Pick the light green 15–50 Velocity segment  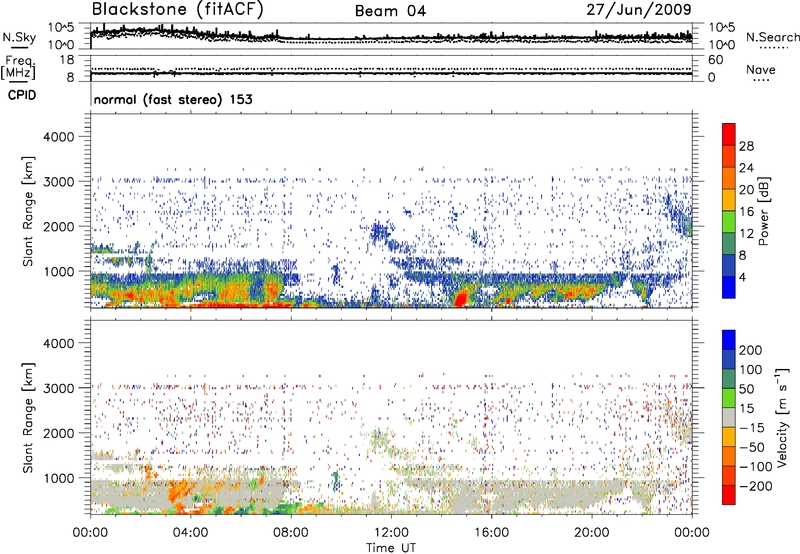[729, 398]
